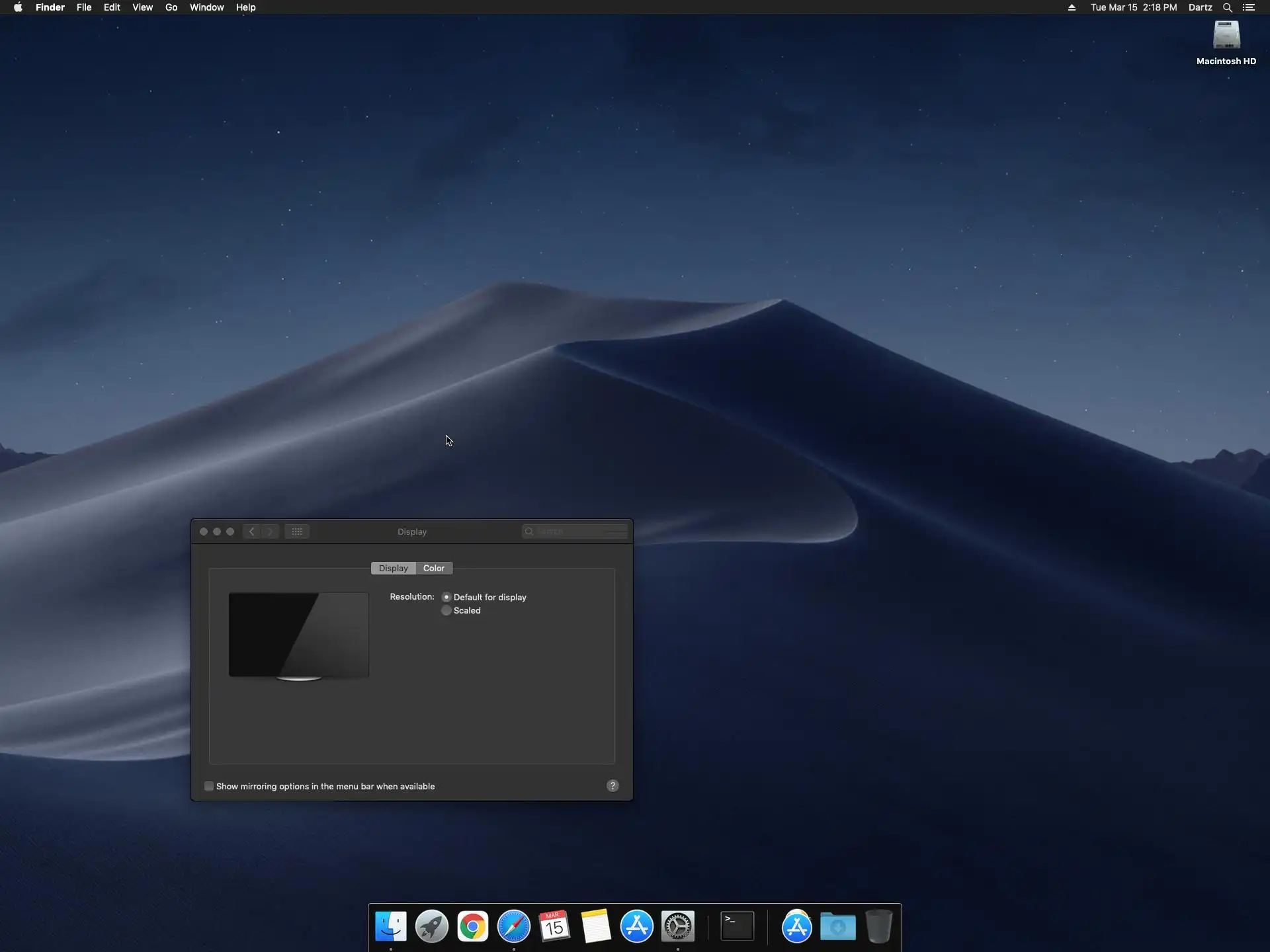Open Launchpad from the dock
1270x952 pixels.
431,926
